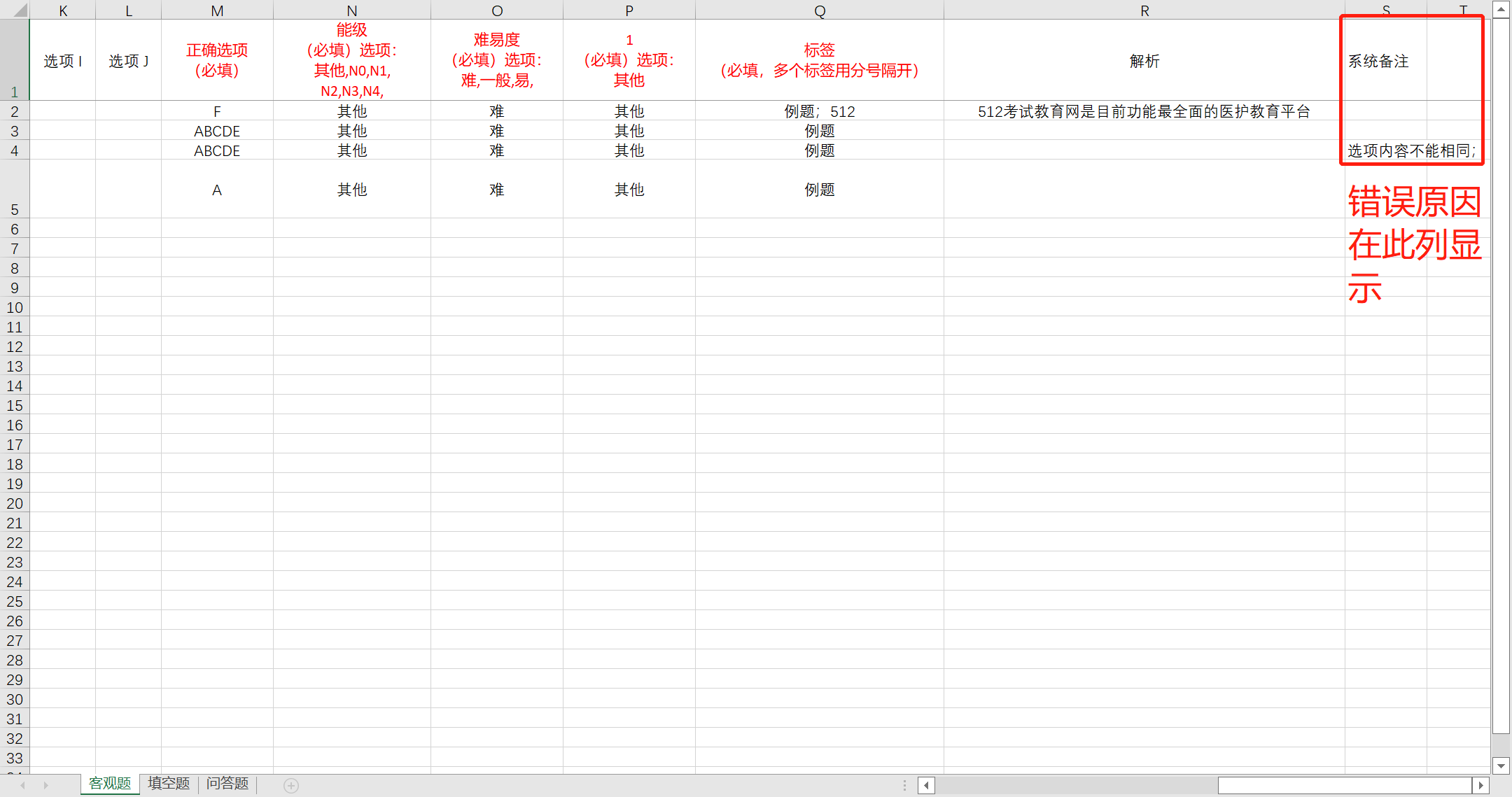The image size is (1512, 797).
Task: Switch to the 填空题 sheet tab
Action: pyautogui.click(x=169, y=784)
